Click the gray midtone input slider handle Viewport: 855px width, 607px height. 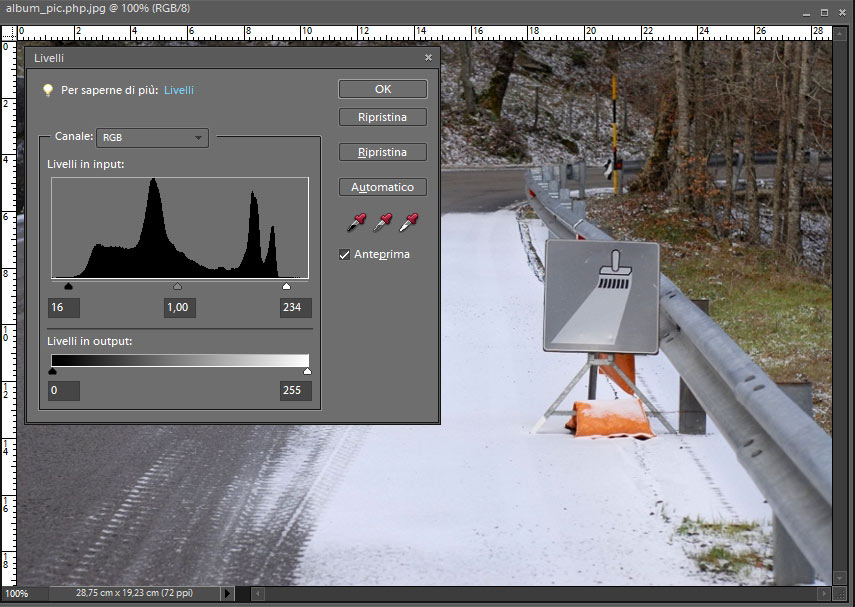pyautogui.click(x=178, y=286)
